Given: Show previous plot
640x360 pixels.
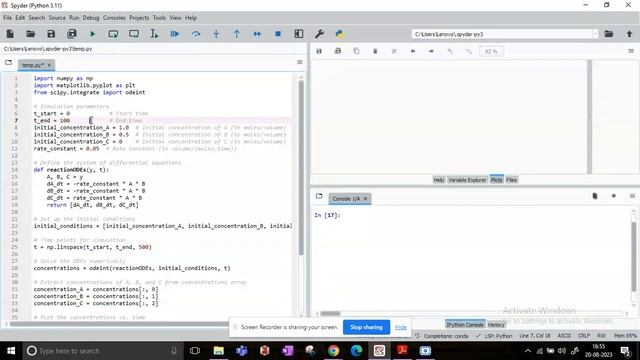Looking at the screenshot, I should (x=413, y=51).
